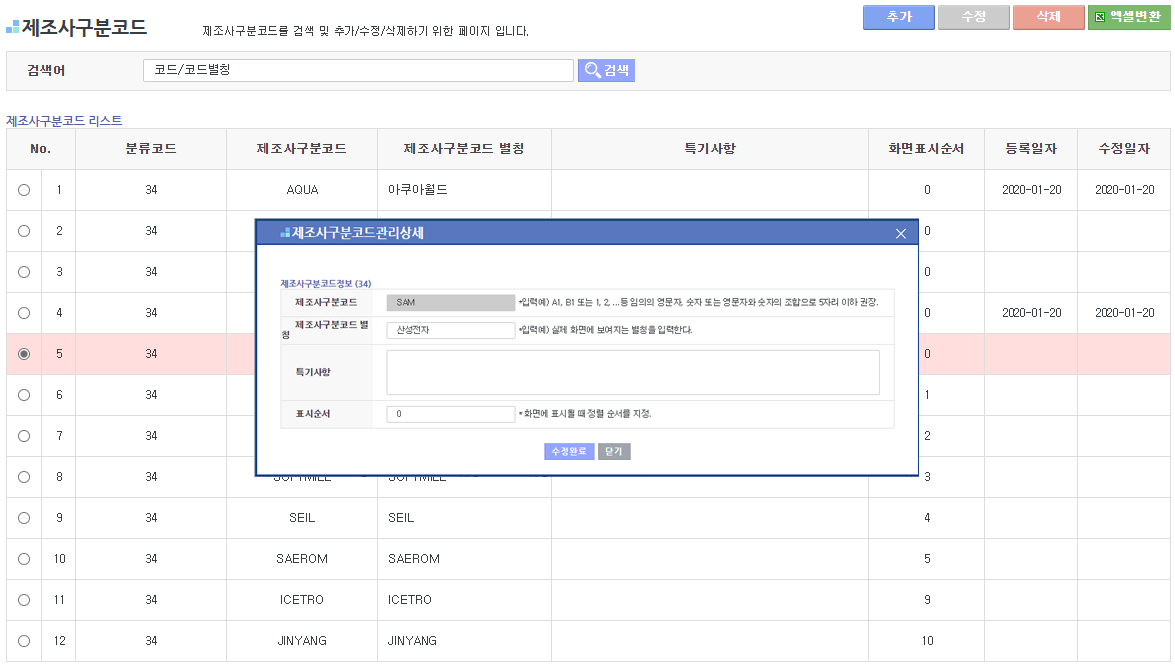Click 수정완료 in the dialog
The height and width of the screenshot is (668, 1175).
(569, 451)
